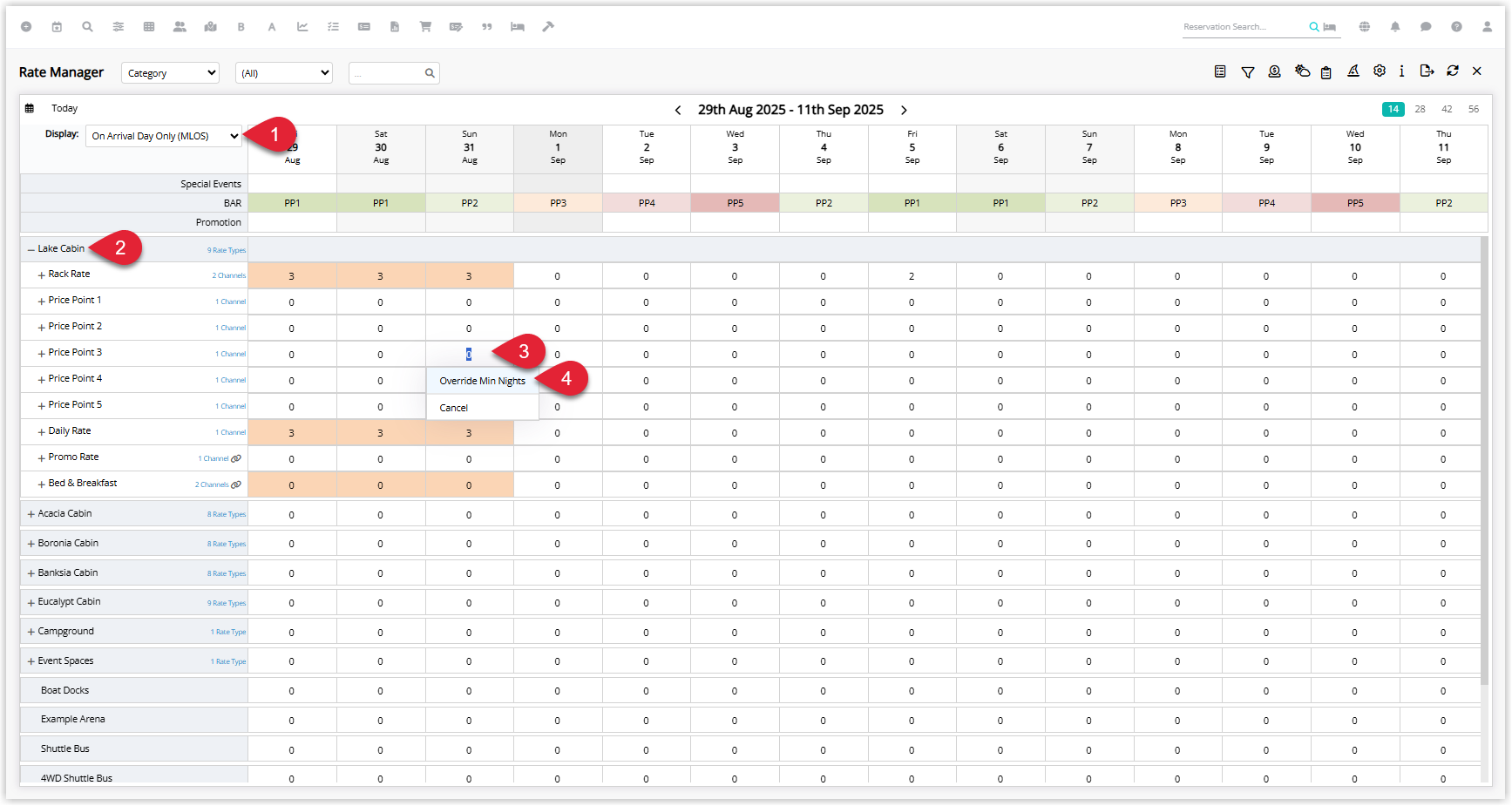The width and height of the screenshot is (1512, 806).
Task: Open the hammer tool icon in top toolbar
Action: [548, 27]
